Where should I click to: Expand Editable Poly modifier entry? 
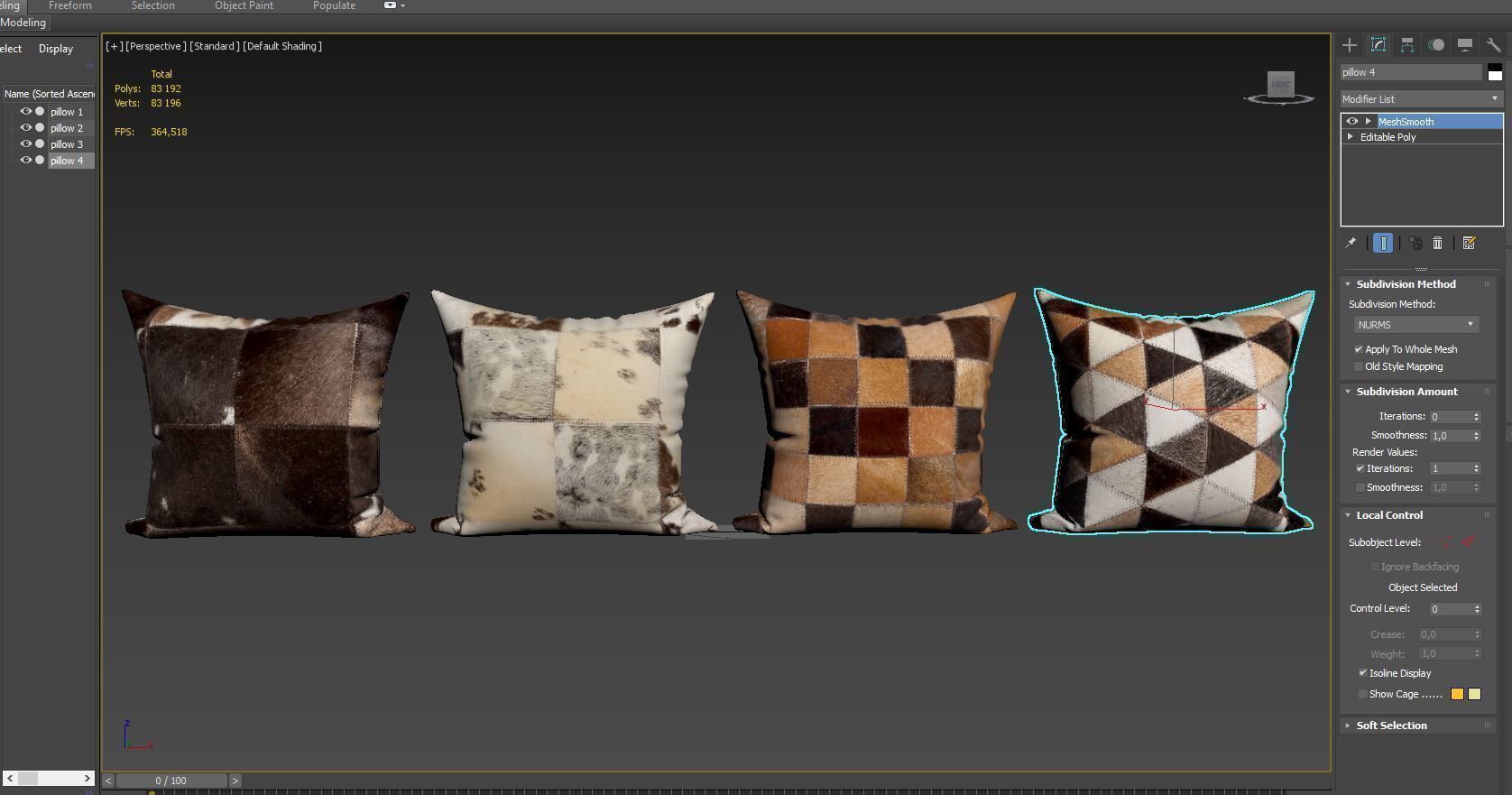coord(1351,137)
